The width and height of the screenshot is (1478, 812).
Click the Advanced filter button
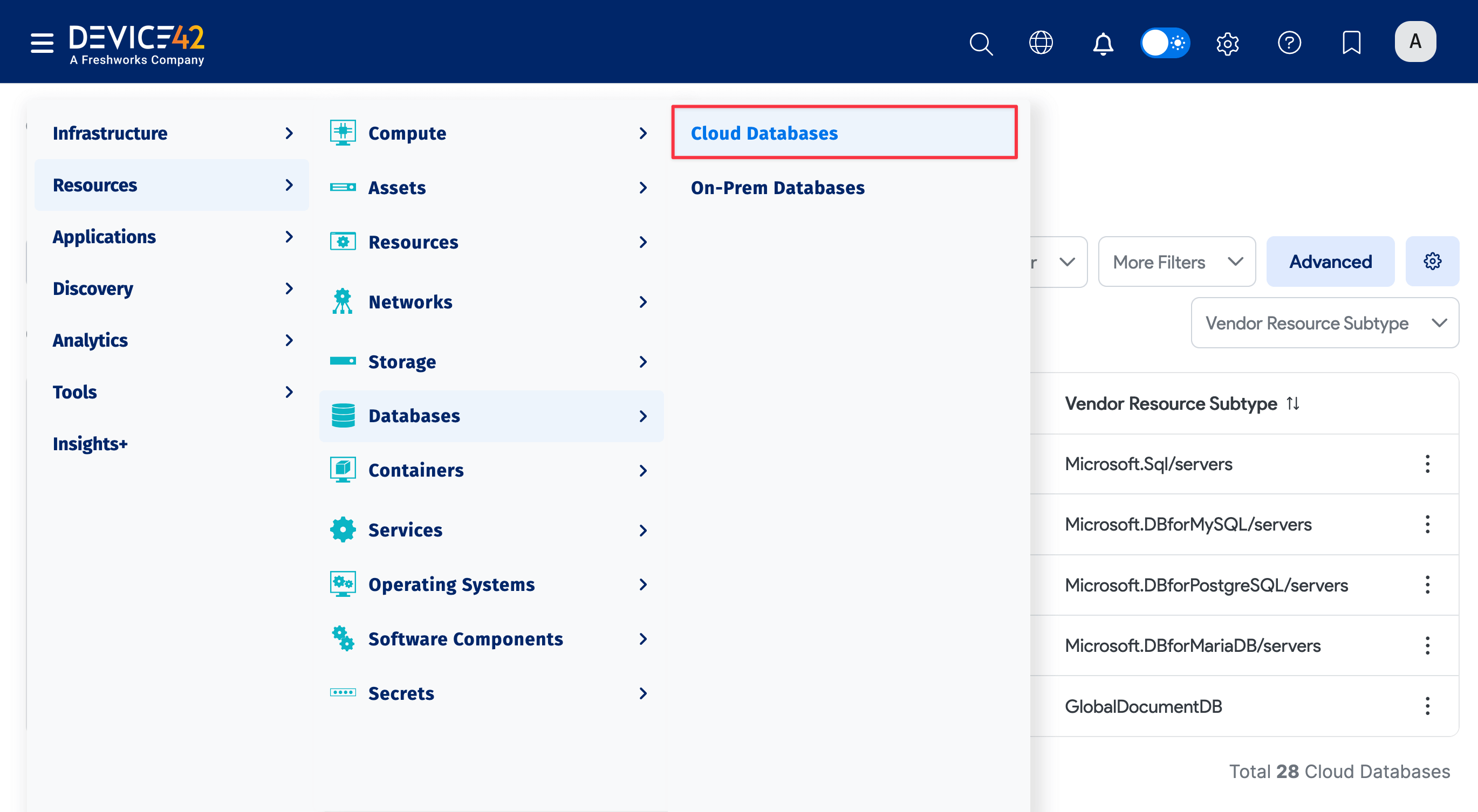1330,262
